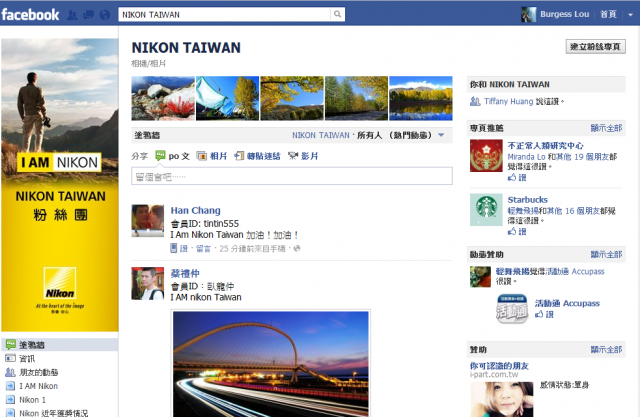Open 蔡禮仲's name link
The width and height of the screenshot is (640, 417).
tap(185, 273)
